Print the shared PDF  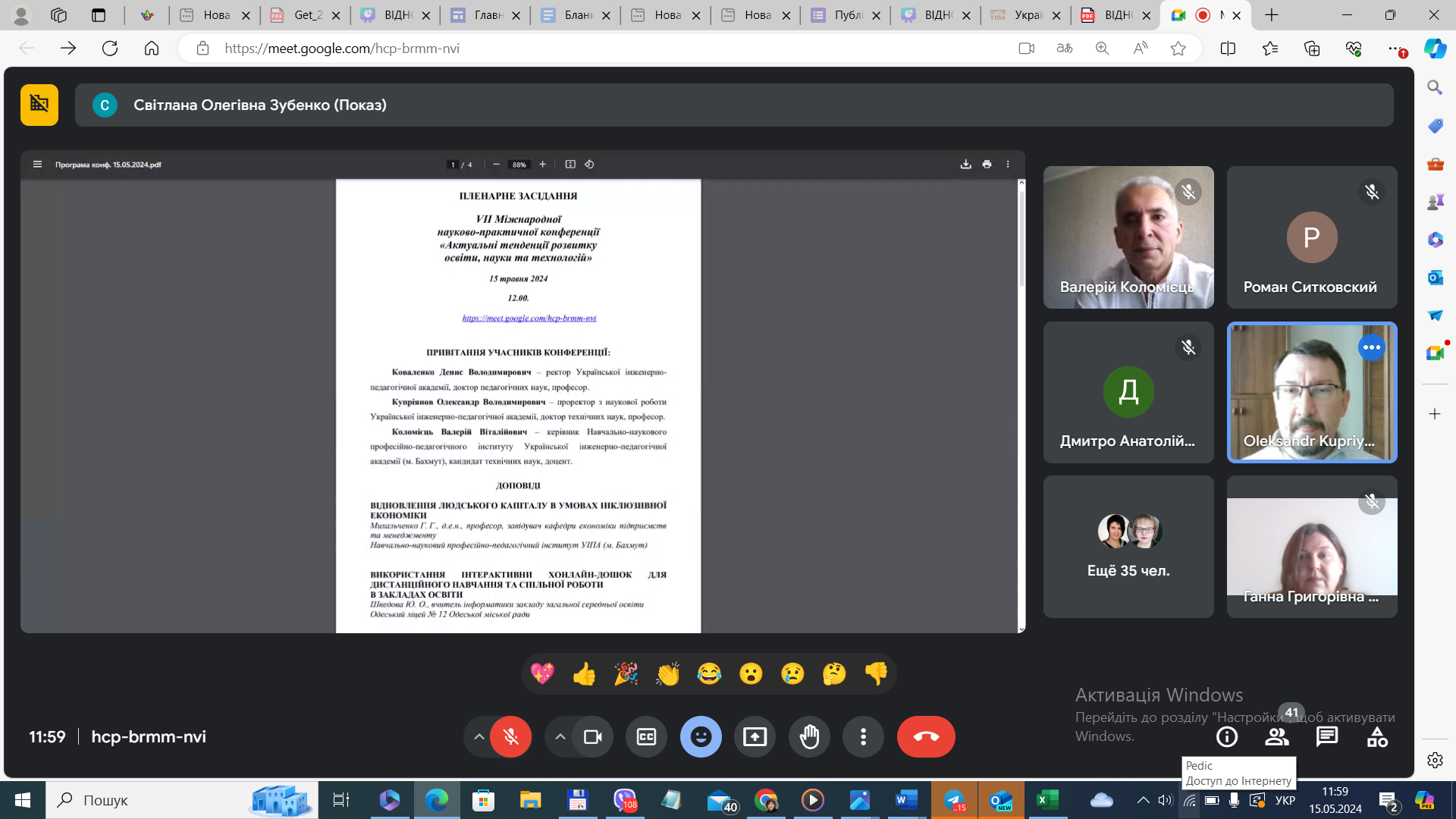click(x=987, y=164)
